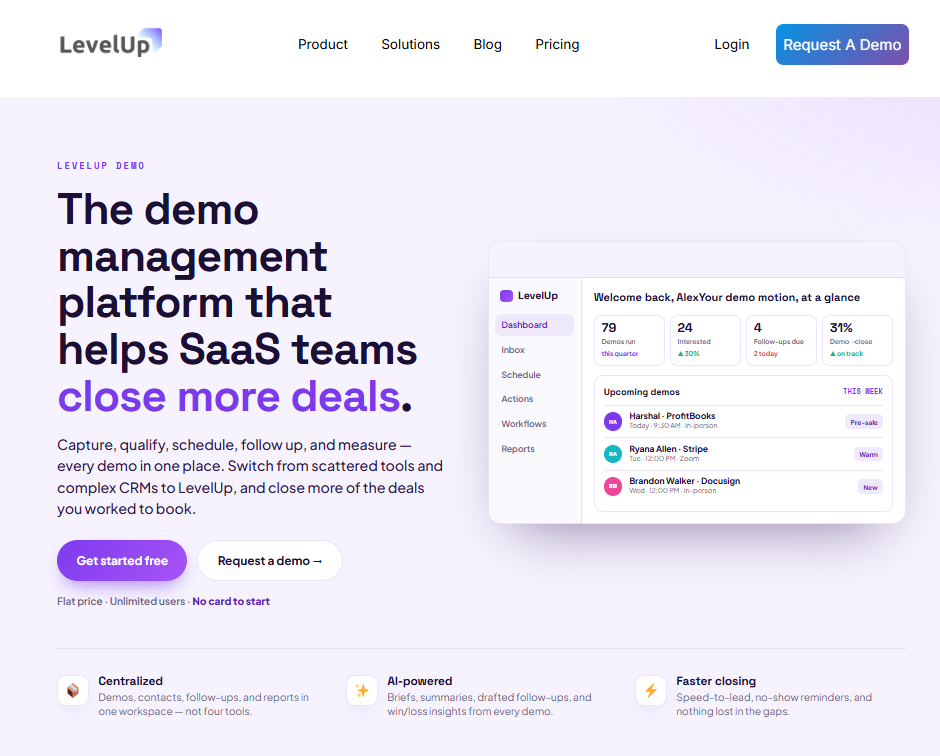The height and width of the screenshot is (756, 940).
Task: Open Schedule in the preview sidebar
Action: tap(521, 375)
